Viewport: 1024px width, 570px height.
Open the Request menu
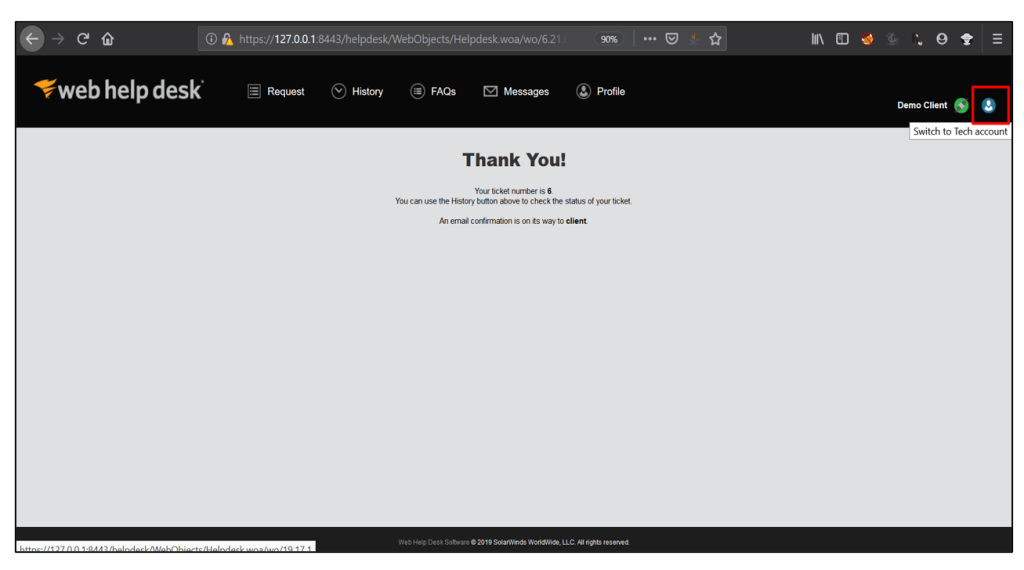pos(276,91)
